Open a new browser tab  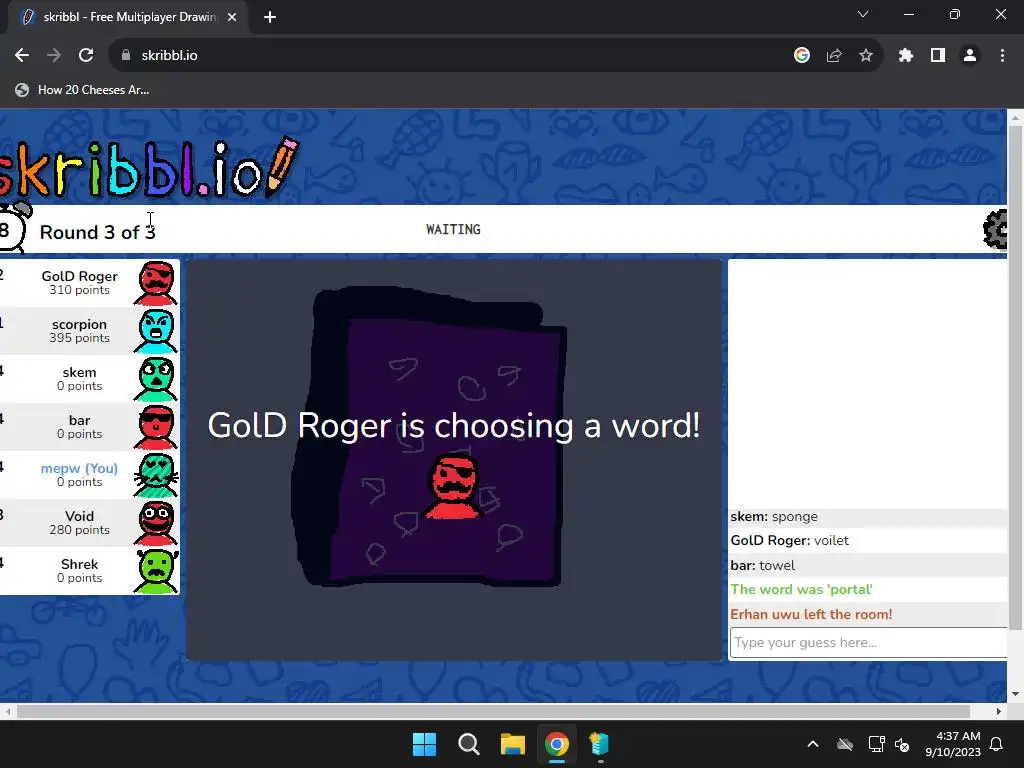pyautogui.click(x=270, y=17)
